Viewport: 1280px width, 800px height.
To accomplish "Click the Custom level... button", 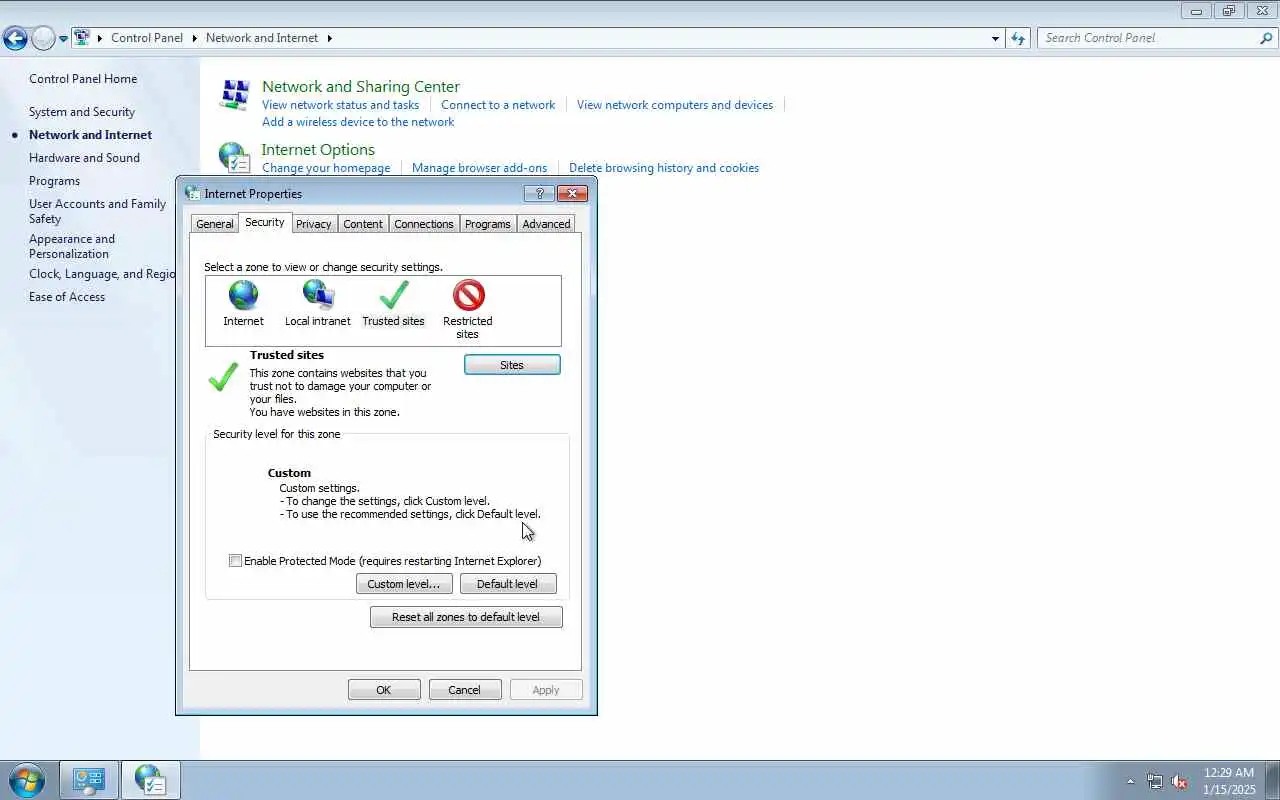I will click(x=404, y=584).
